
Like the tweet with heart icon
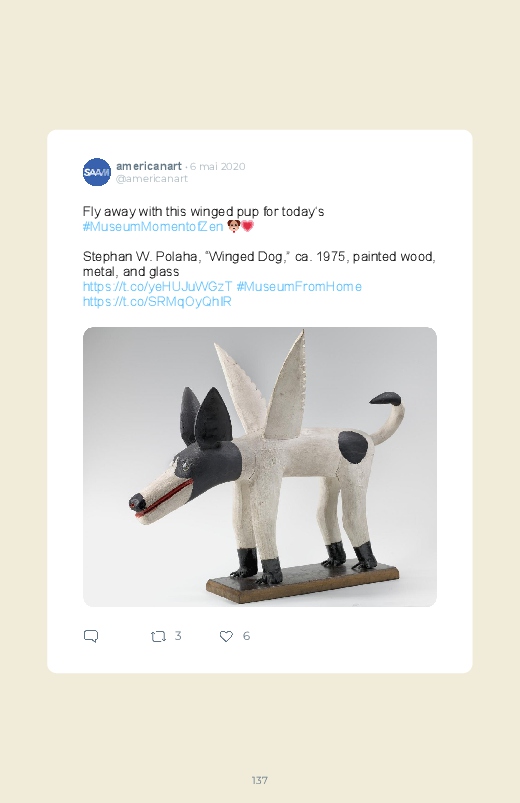[226, 636]
